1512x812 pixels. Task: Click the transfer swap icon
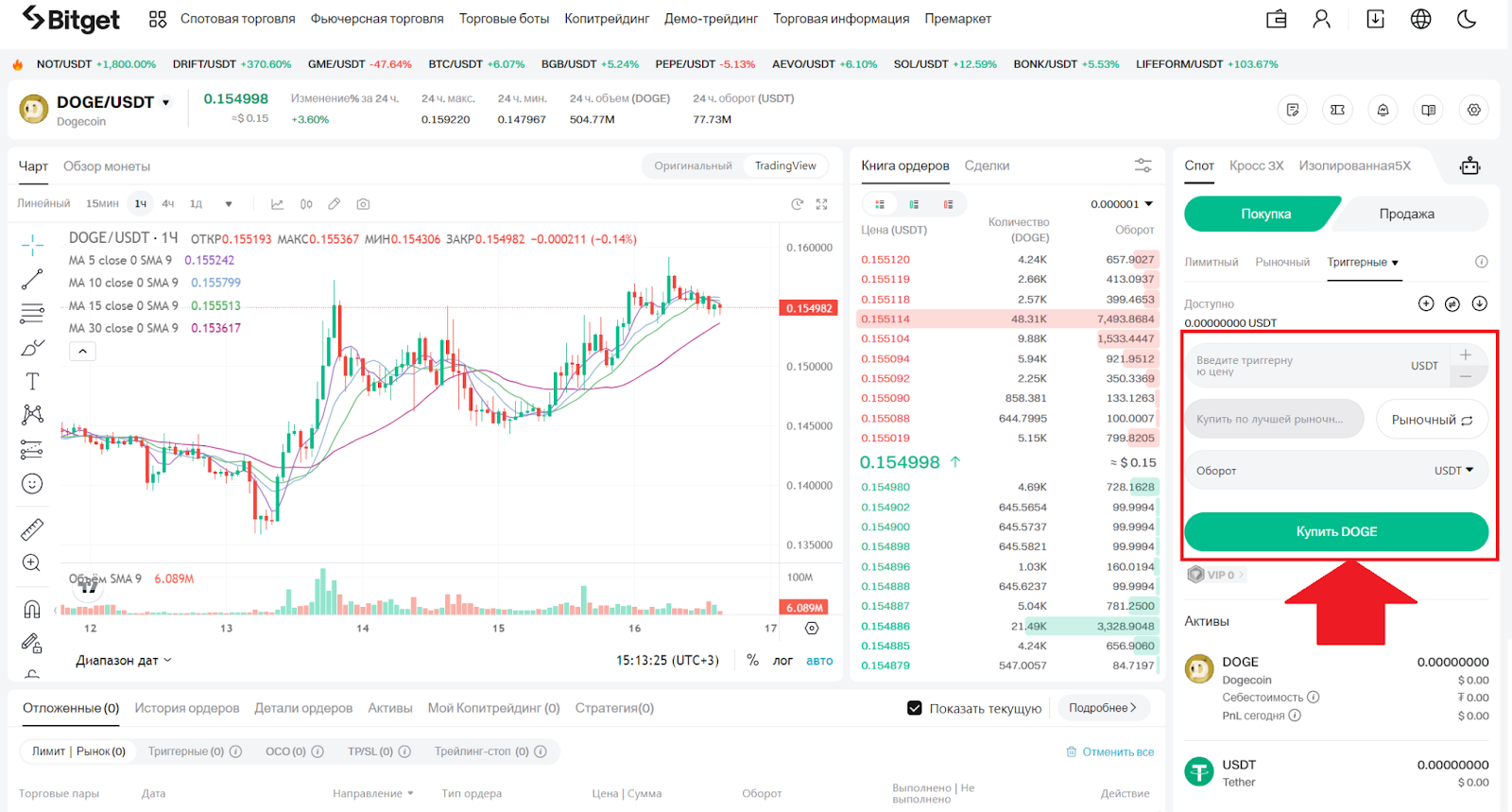point(1452,303)
